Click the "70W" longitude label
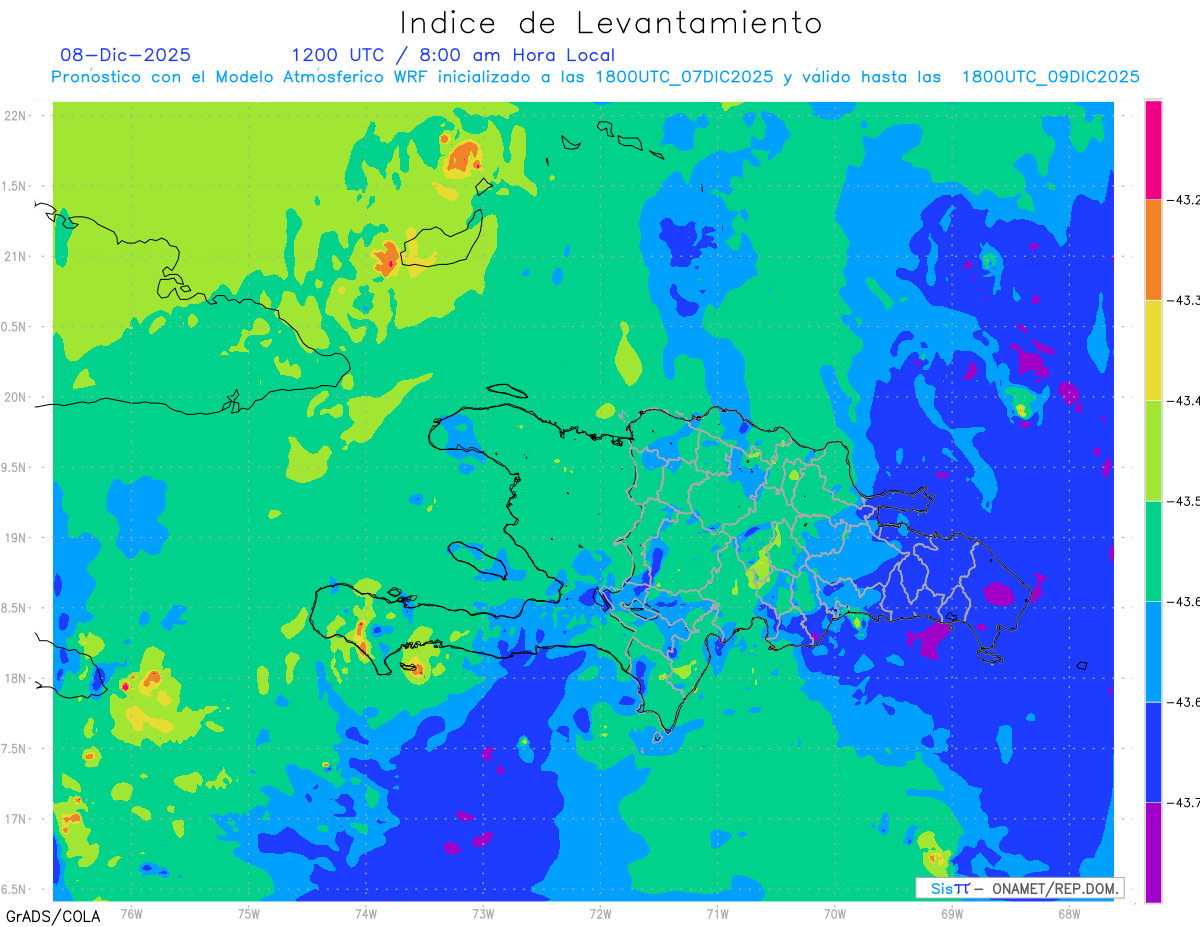This screenshot has width=1200, height=927. click(835, 913)
